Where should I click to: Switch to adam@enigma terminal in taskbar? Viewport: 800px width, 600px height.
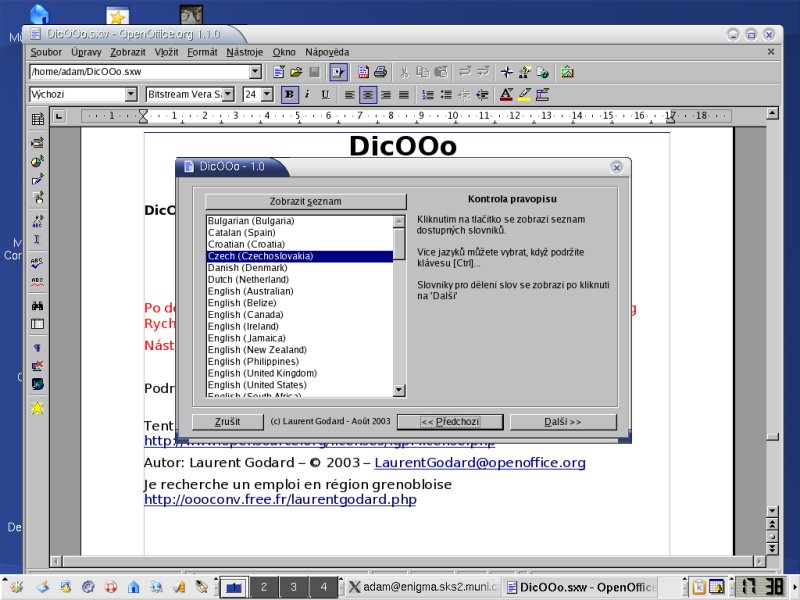click(422, 587)
